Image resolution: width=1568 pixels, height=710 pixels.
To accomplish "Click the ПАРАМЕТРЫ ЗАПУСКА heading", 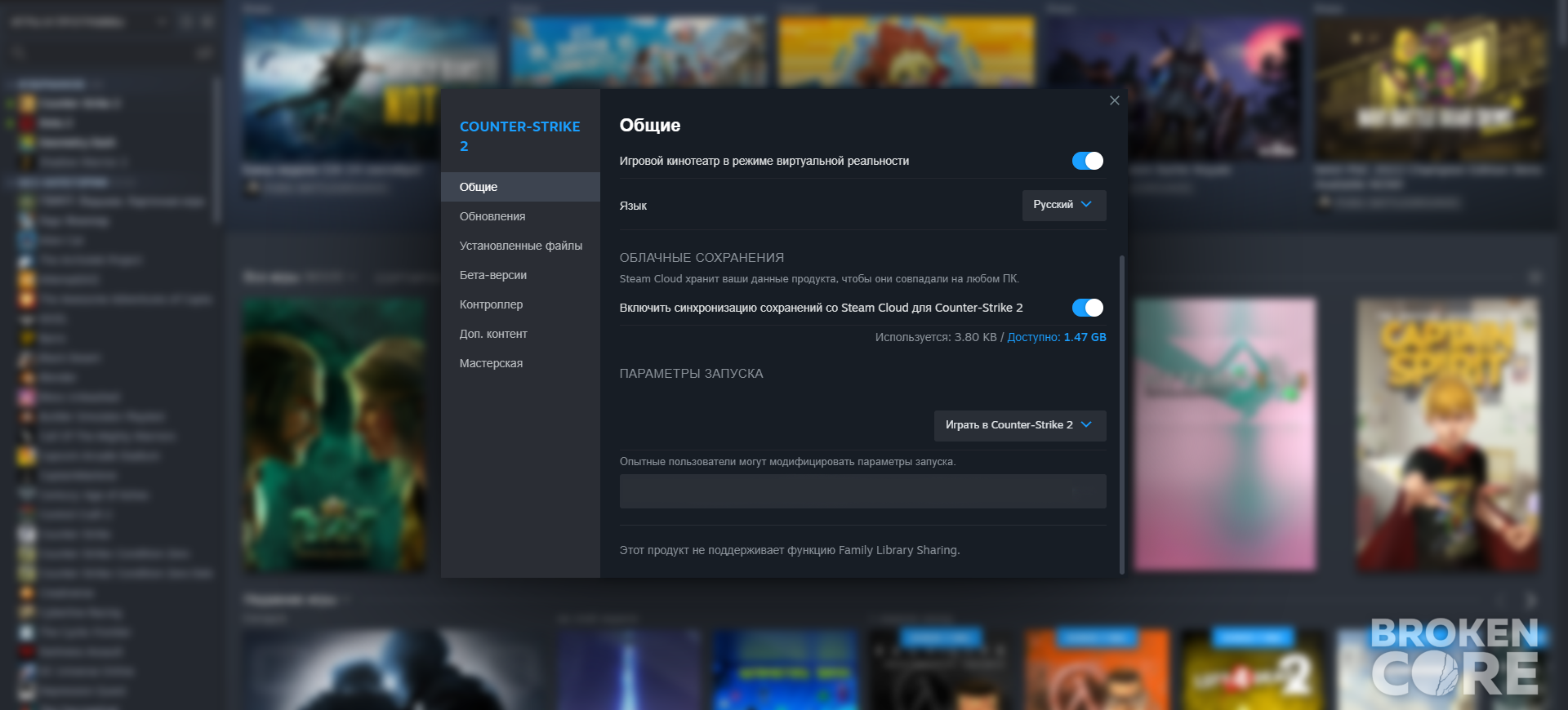I will [x=691, y=374].
